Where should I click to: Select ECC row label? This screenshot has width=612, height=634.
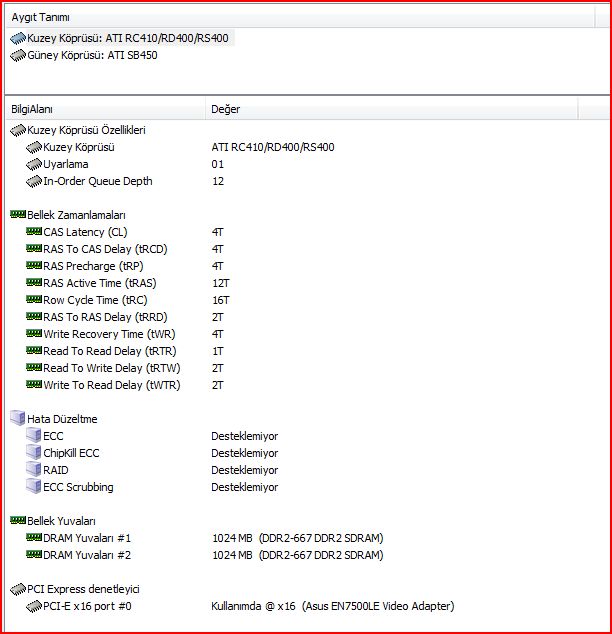click(x=53, y=436)
